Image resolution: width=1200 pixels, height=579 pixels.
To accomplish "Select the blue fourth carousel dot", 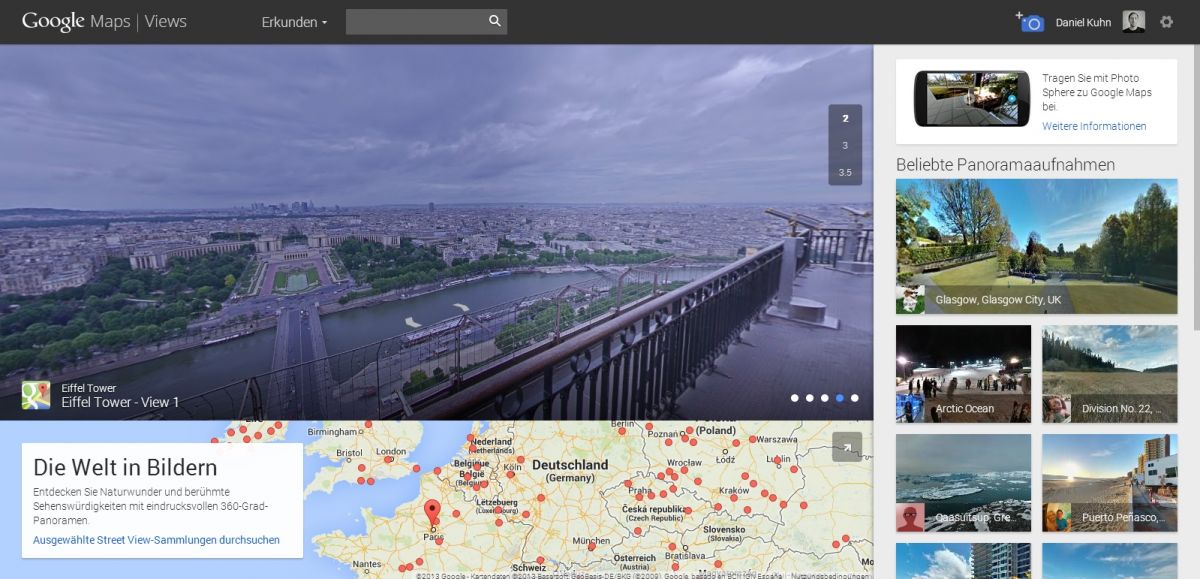I will (x=840, y=398).
